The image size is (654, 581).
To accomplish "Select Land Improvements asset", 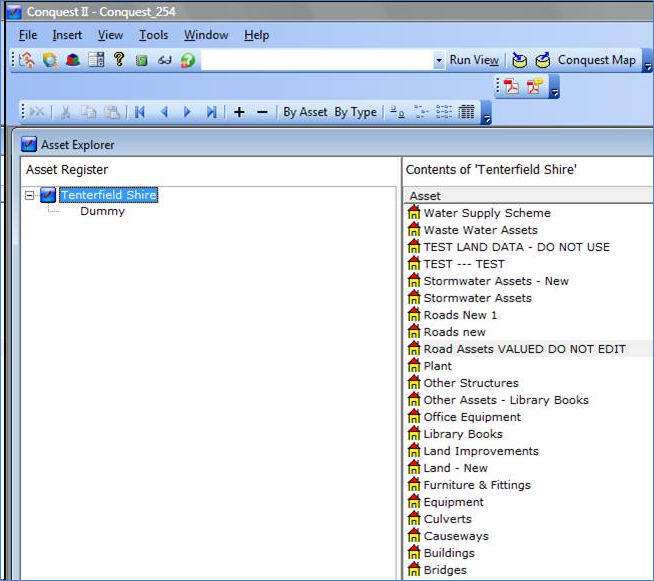I will click(481, 451).
